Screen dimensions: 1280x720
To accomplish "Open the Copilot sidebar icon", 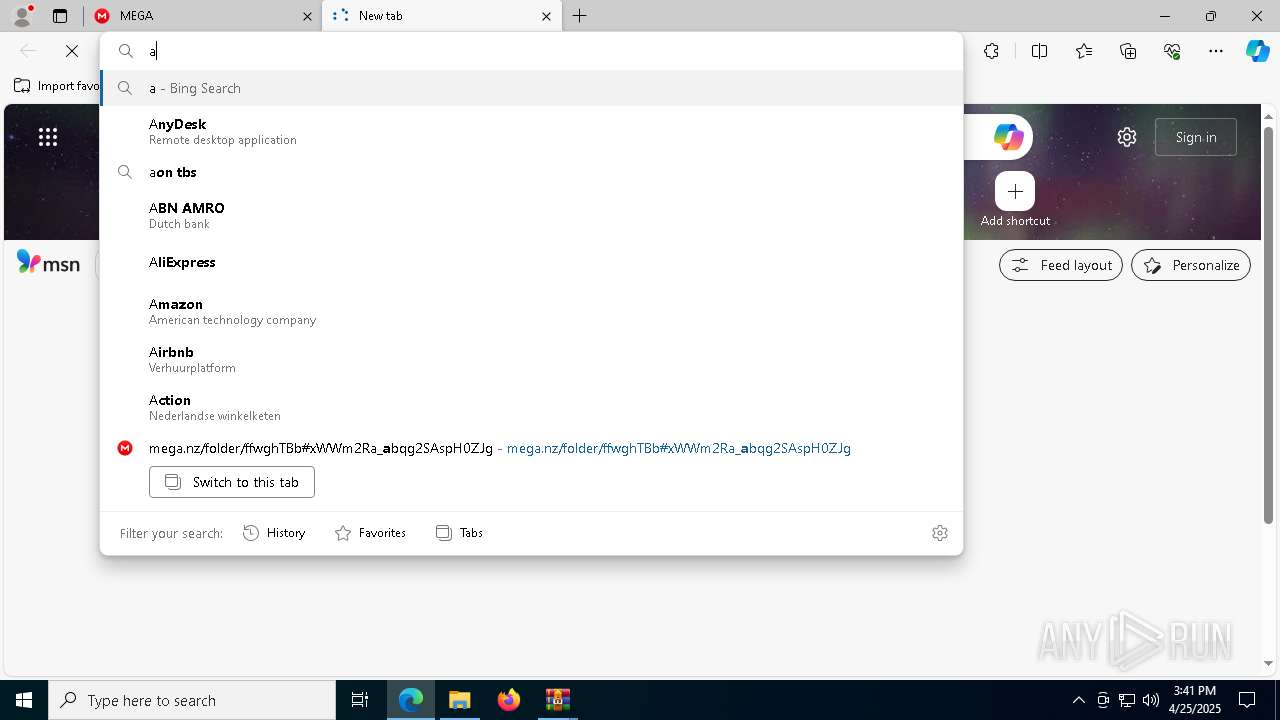I will (x=1257, y=51).
